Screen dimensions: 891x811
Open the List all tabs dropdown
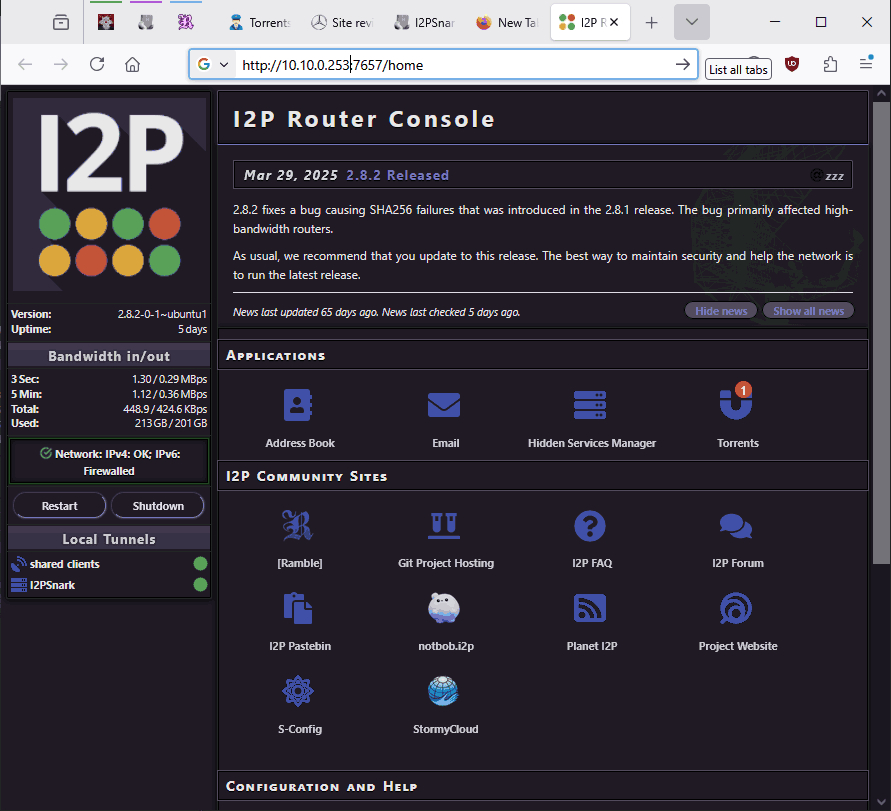coord(692,22)
